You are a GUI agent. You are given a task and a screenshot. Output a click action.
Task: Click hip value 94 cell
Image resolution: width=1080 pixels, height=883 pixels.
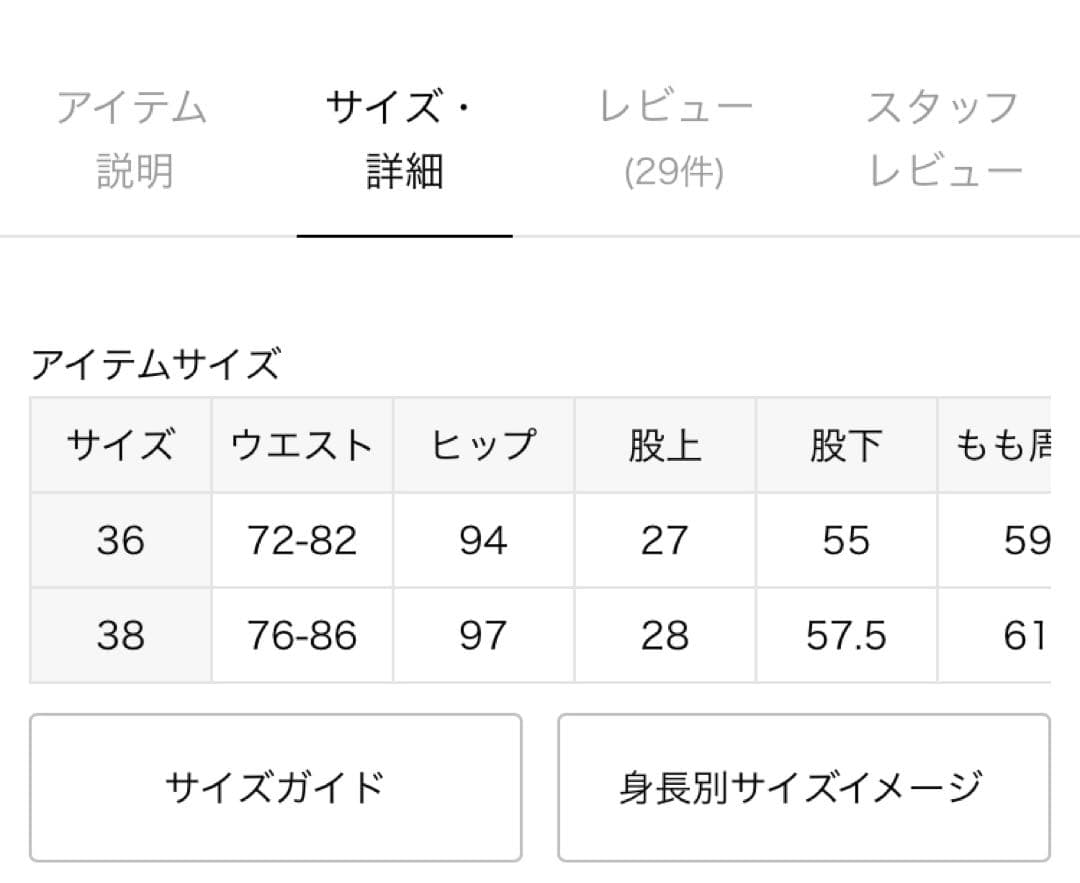(x=483, y=541)
